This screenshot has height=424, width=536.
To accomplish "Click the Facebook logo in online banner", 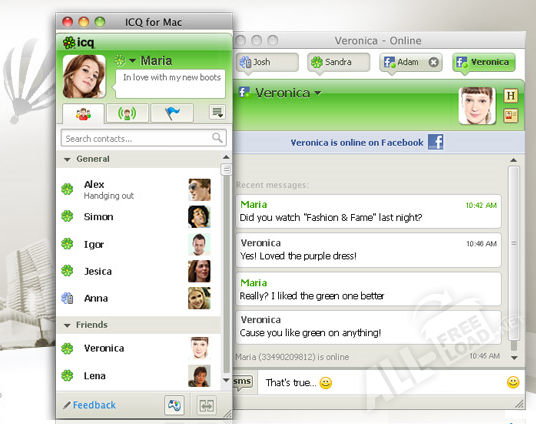I will (x=436, y=142).
